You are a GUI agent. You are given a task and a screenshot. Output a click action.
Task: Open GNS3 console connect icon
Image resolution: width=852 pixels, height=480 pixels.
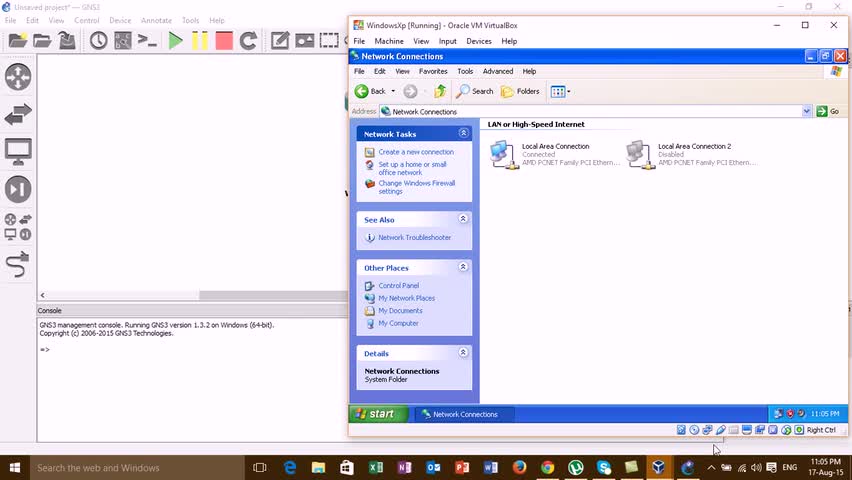[x=147, y=40]
